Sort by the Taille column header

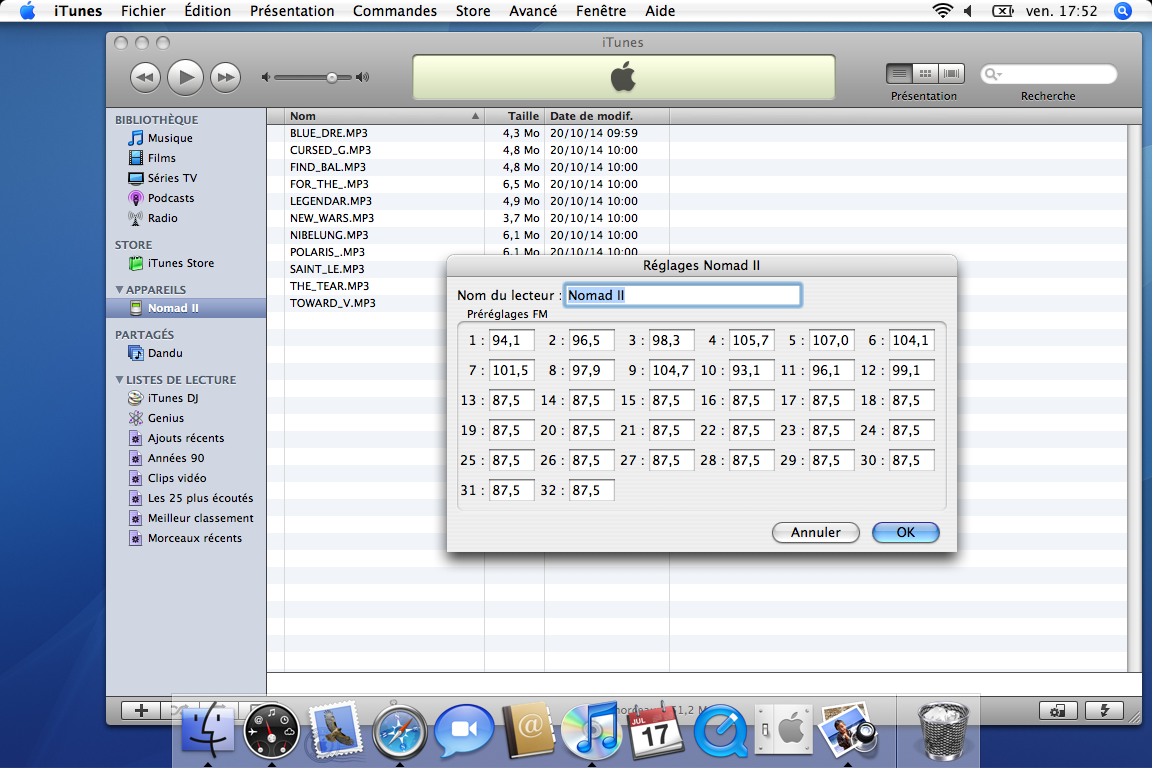(x=514, y=116)
